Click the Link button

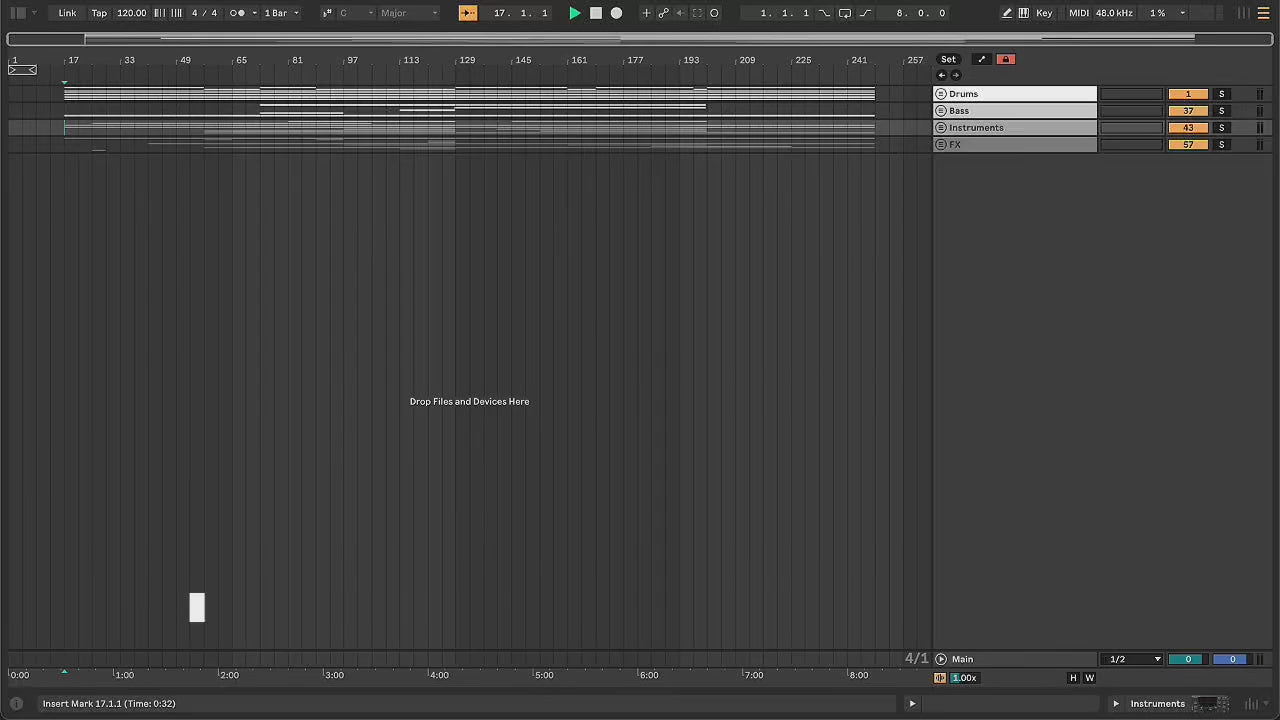coord(67,13)
